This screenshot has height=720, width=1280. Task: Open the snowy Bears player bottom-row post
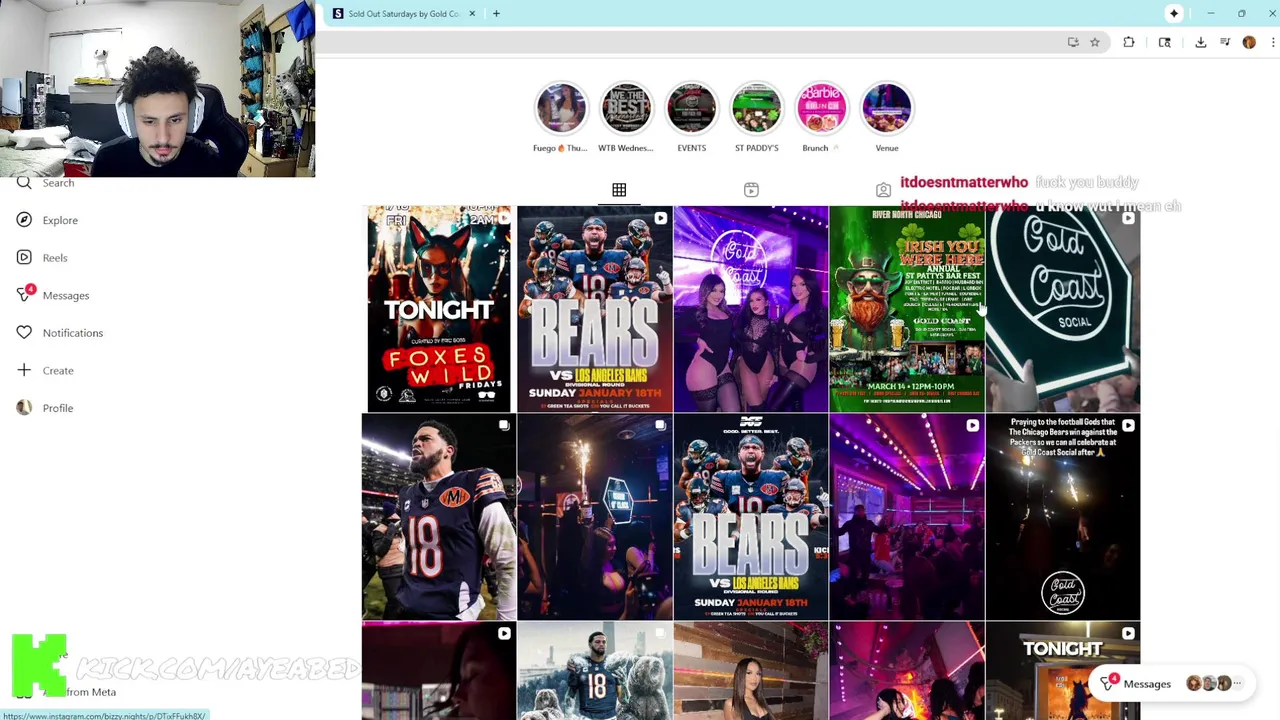coord(594,671)
